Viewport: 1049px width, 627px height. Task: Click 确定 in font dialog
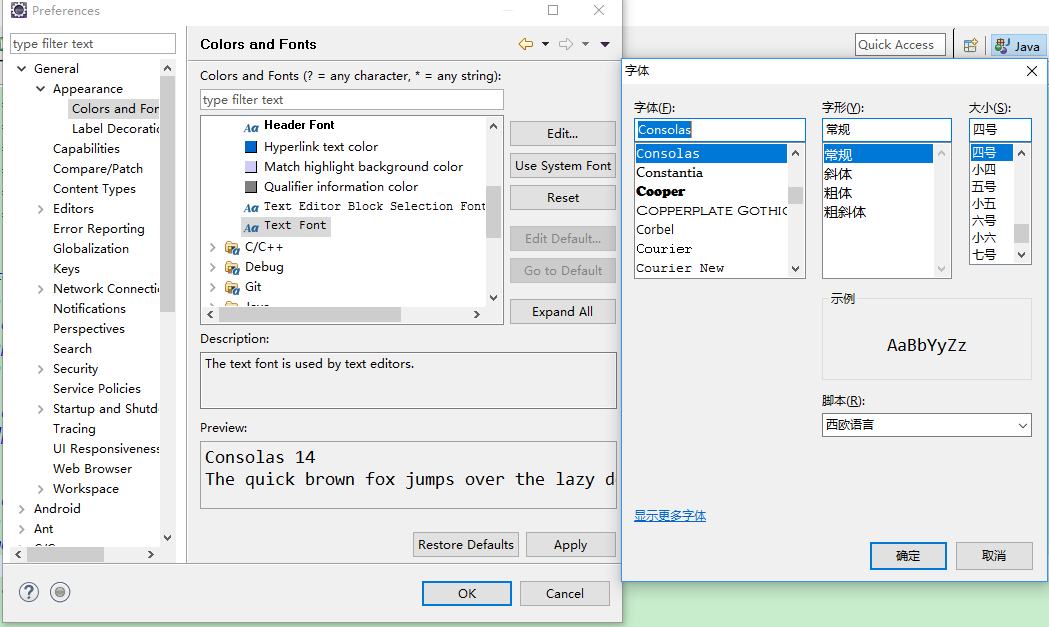[908, 555]
